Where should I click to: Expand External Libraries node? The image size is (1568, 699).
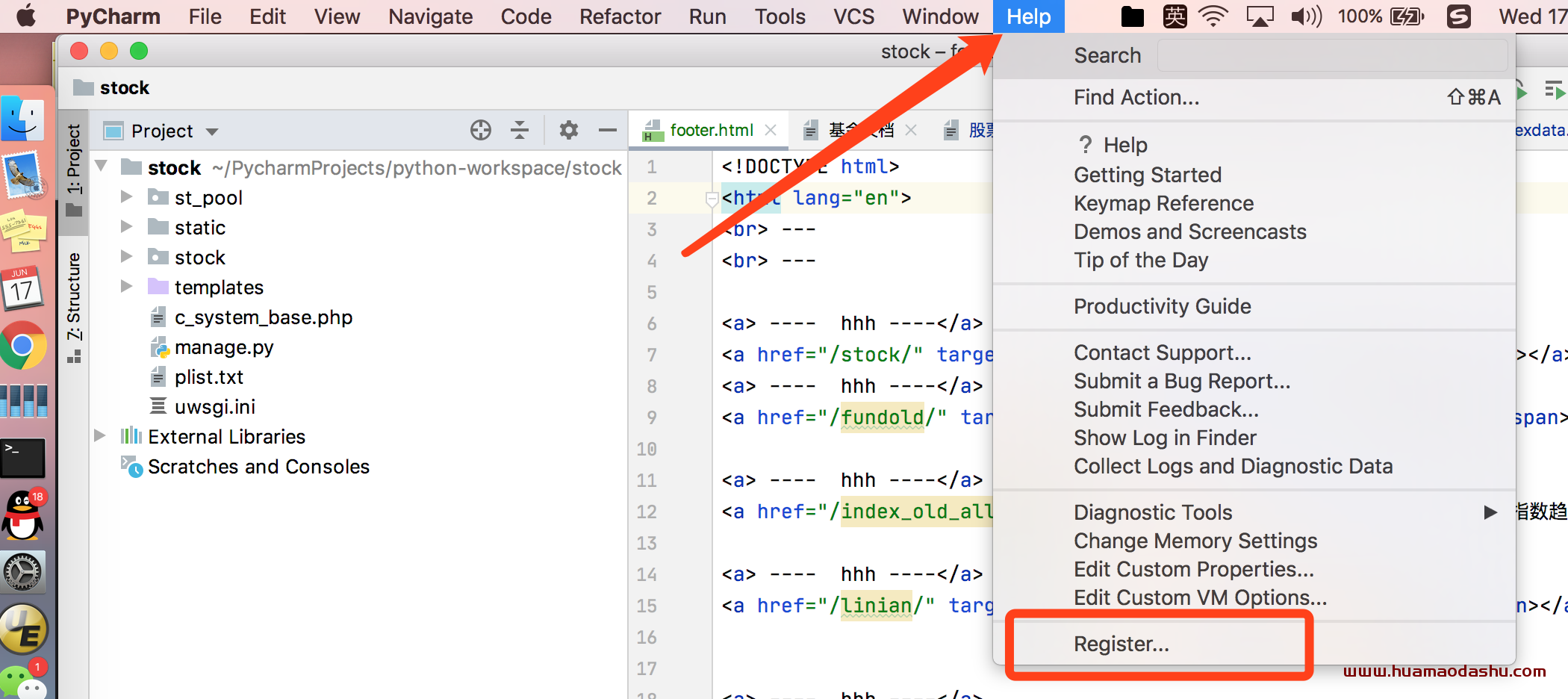pos(99,435)
